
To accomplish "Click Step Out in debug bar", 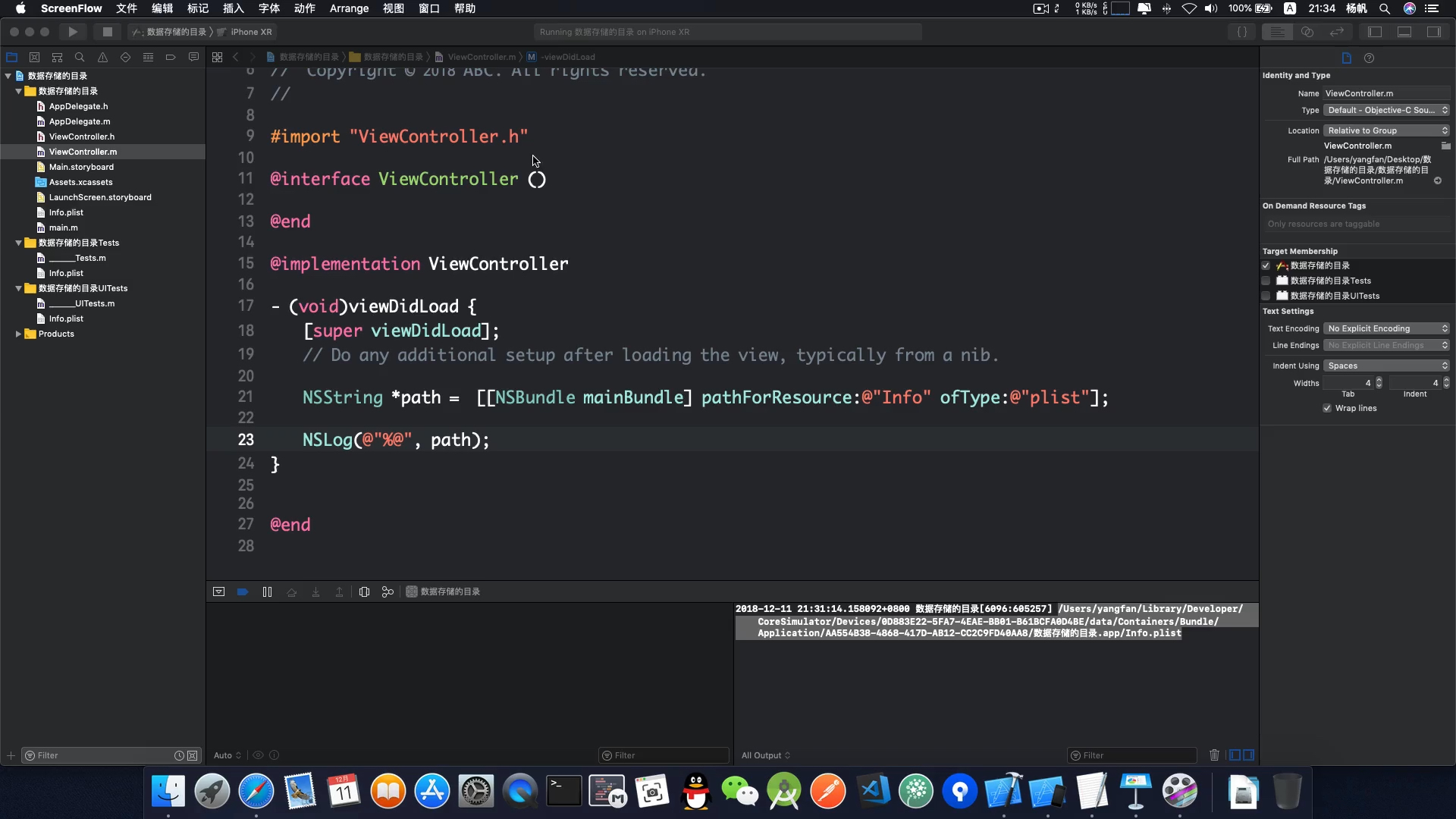I will pyautogui.click(x=339, y=591).
